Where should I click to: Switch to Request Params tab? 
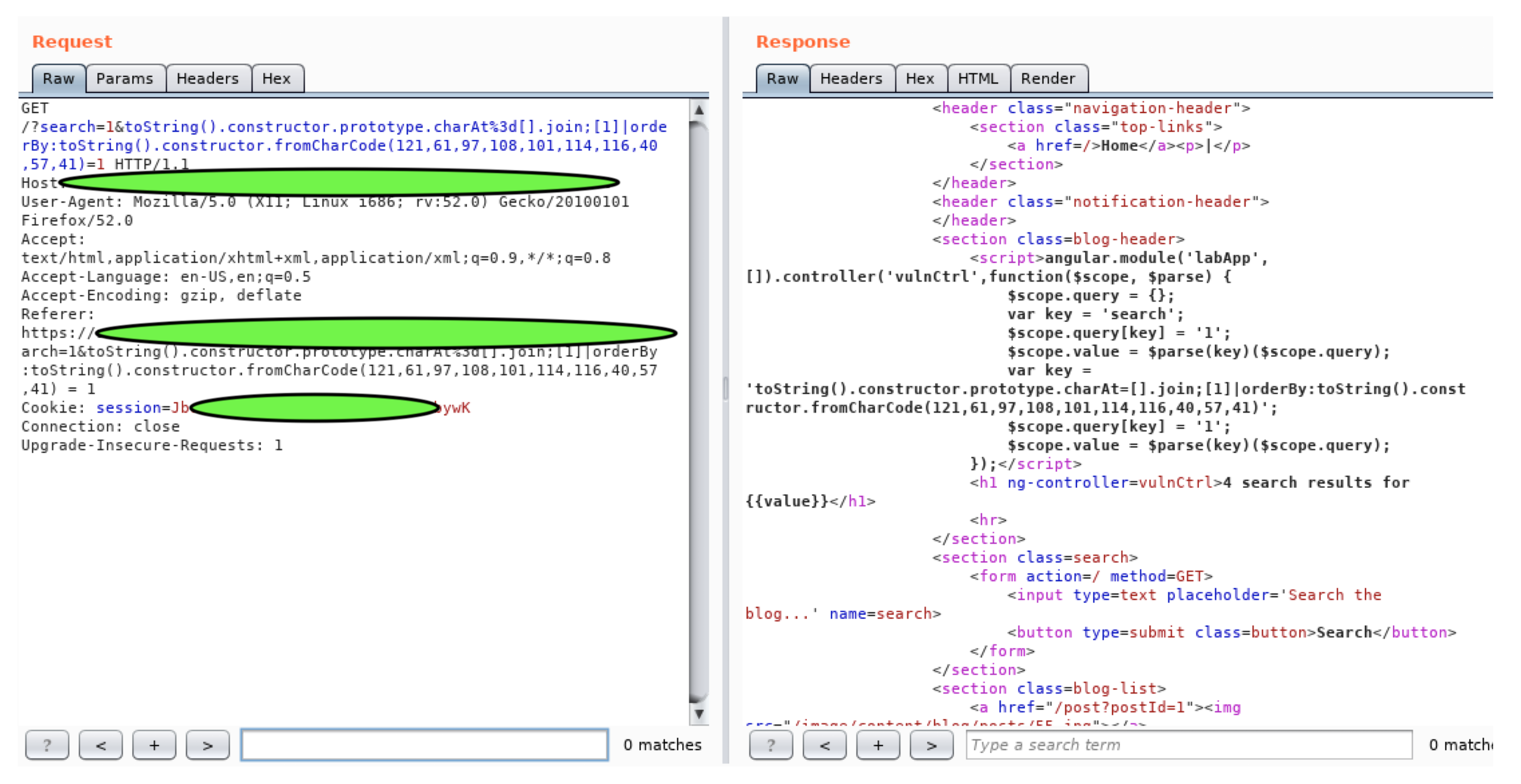coord(124,79)
